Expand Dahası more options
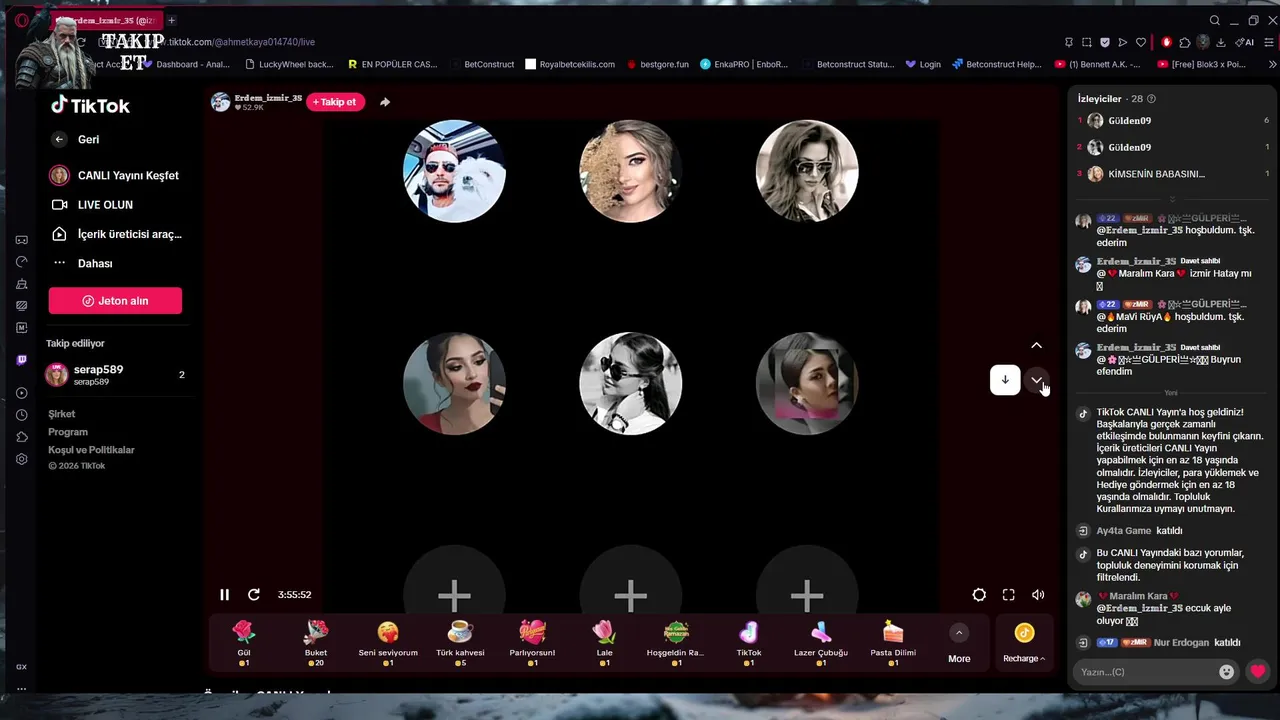Viewport: 1280px width, 720px height. 85,264
